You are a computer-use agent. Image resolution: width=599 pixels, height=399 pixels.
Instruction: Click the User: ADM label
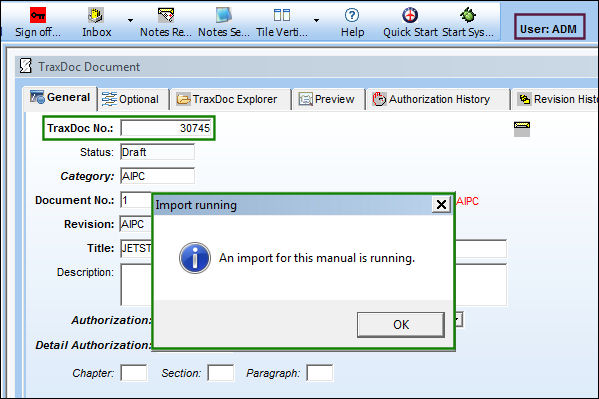(548, 29)
